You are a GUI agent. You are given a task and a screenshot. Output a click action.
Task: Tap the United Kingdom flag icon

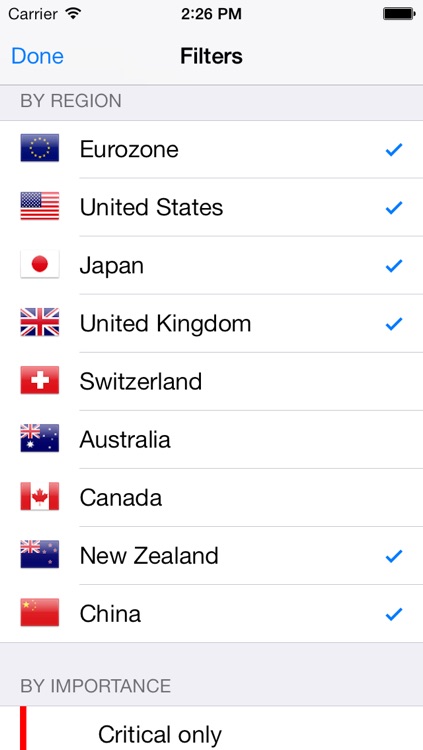pyautogui.click(x=40, y=322)
